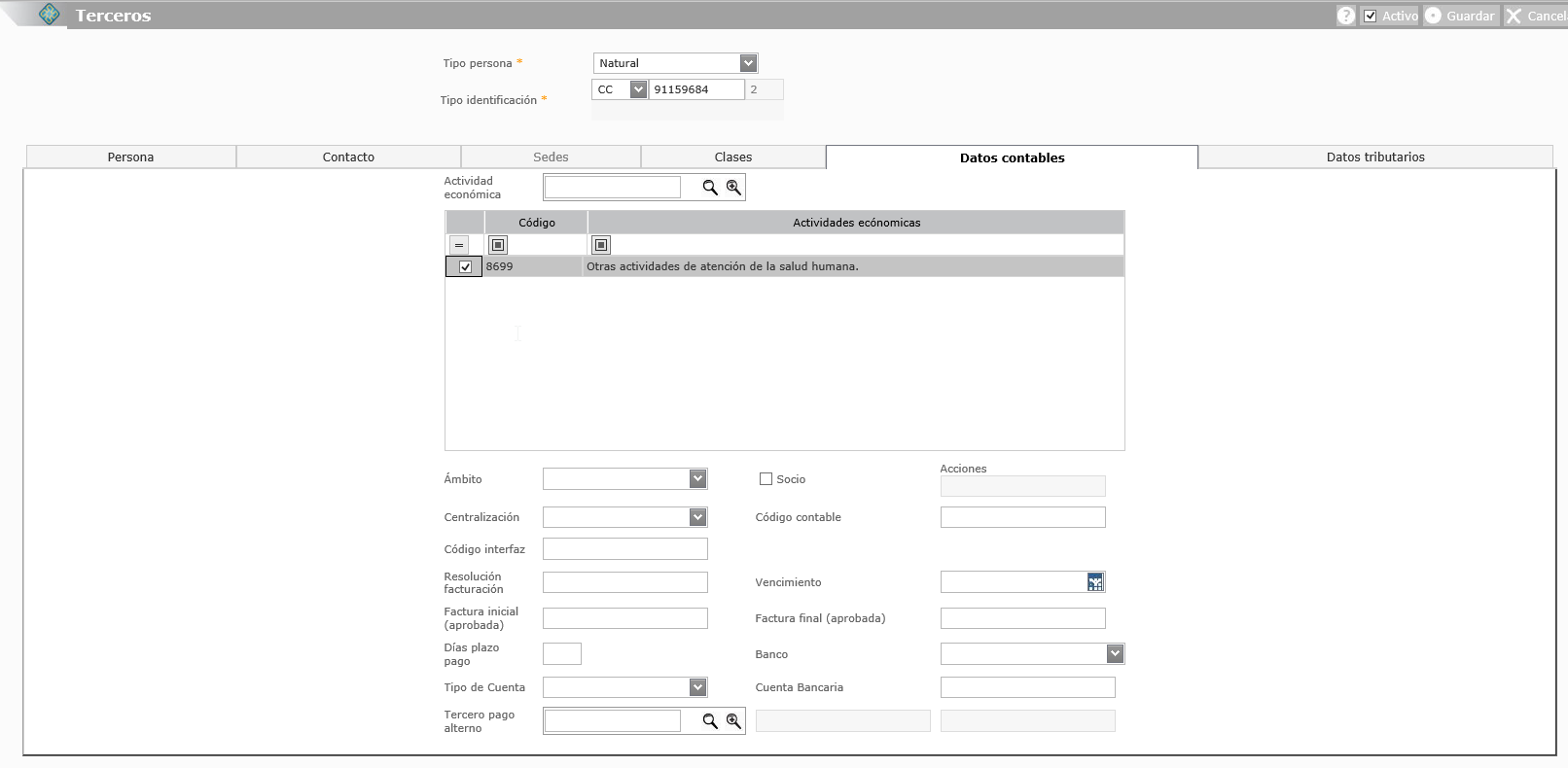Switch to the Datos tributarios tab
Viewport: 1568px width, 768px height.
pyautogui.click(x=1374, y=157)
